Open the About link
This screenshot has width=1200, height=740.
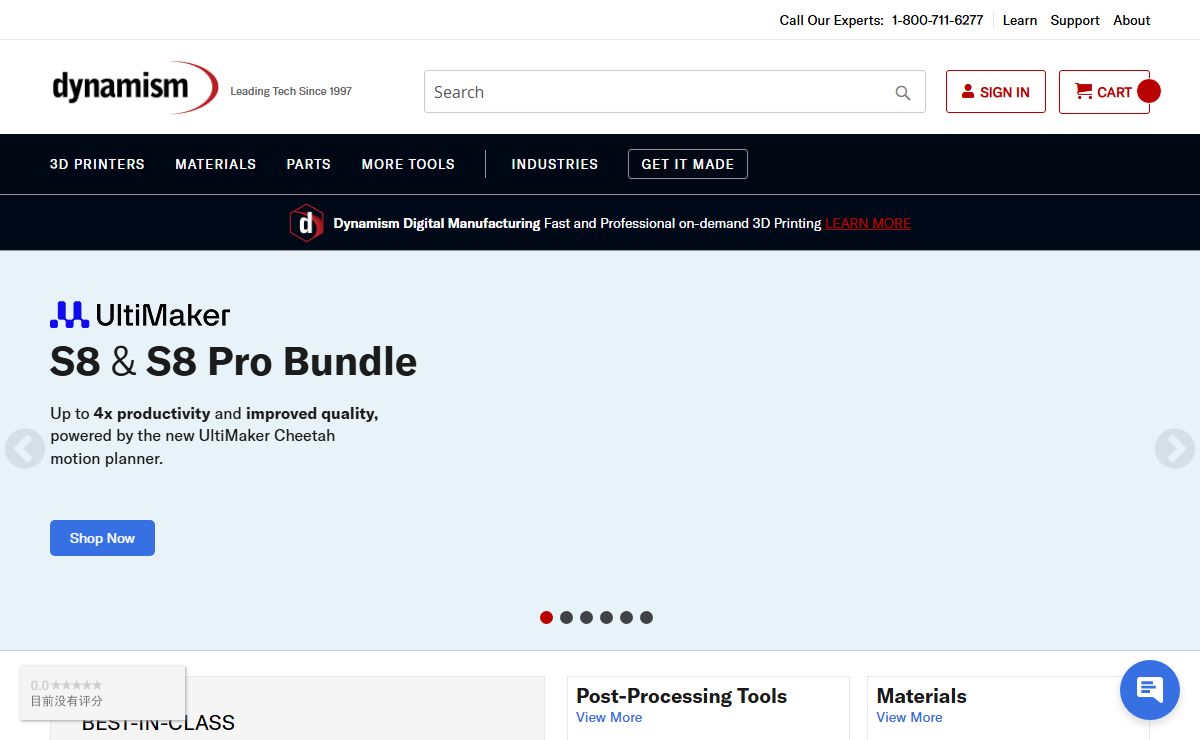(x=1132, y=20)
